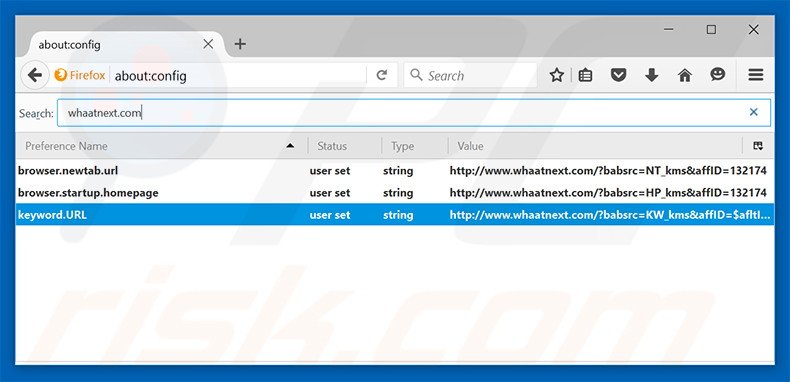This screenshot has height=382, width=790.
Task: Go back with the back arrow button
Action: [35, 76]
